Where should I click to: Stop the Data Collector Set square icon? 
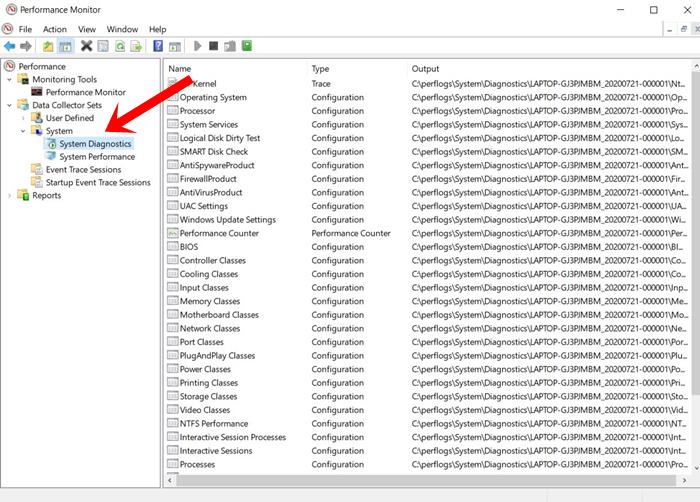tap(213, 46)
